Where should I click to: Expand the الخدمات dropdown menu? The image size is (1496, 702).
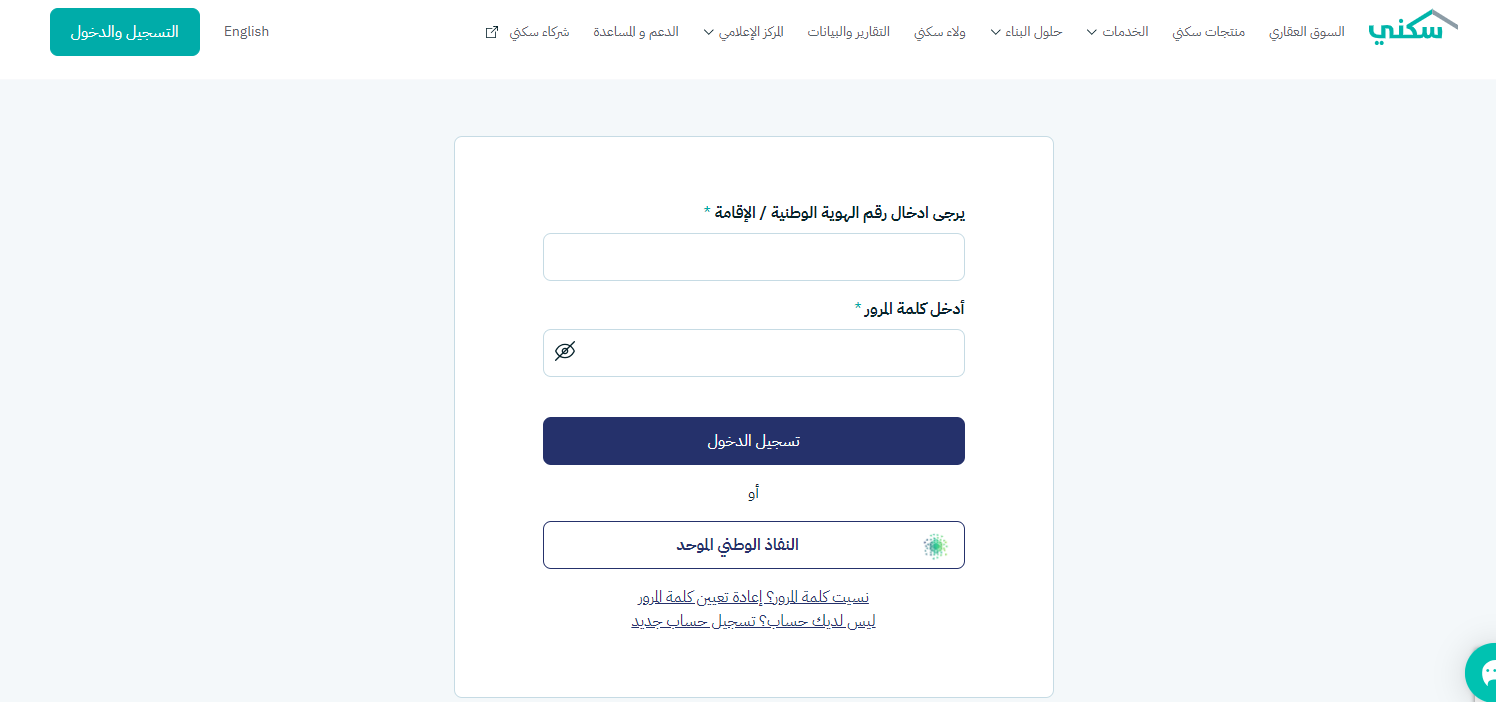[x=1117, y=32]
